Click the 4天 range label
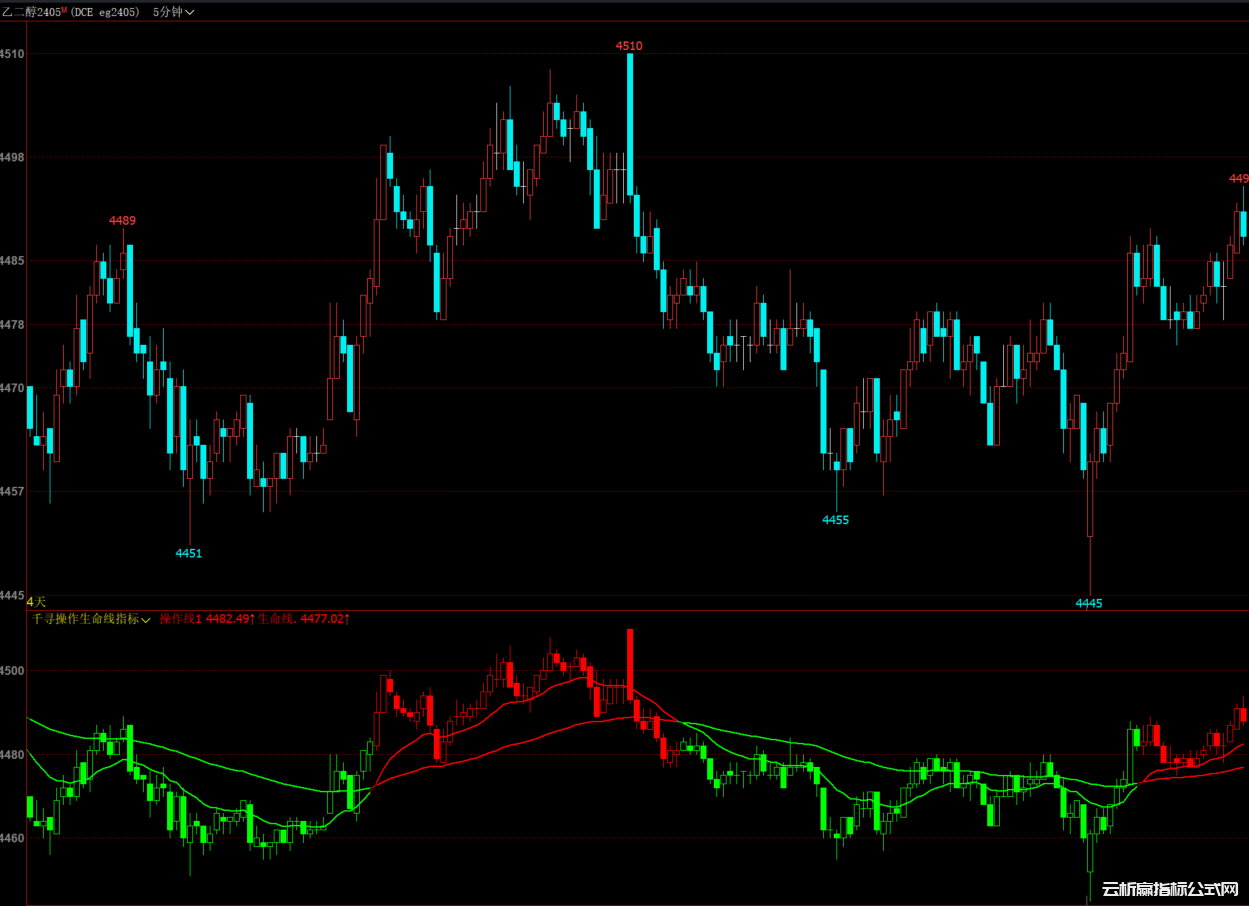The width and height of the screenshot is (1249, 906). click(x=36, y=601)
